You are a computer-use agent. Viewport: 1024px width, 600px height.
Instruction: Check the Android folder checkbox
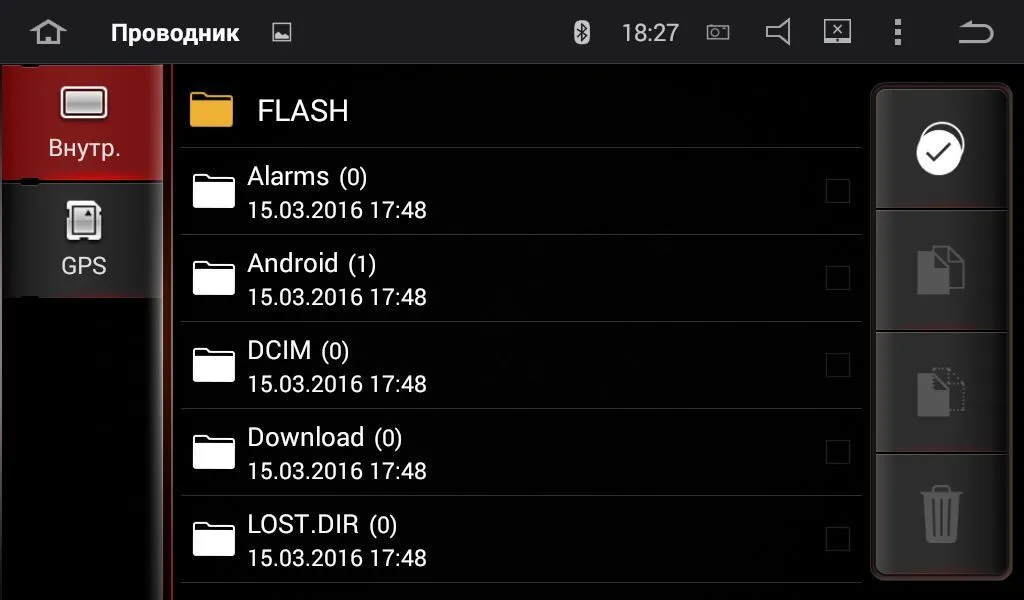click(x=837, y=278)
